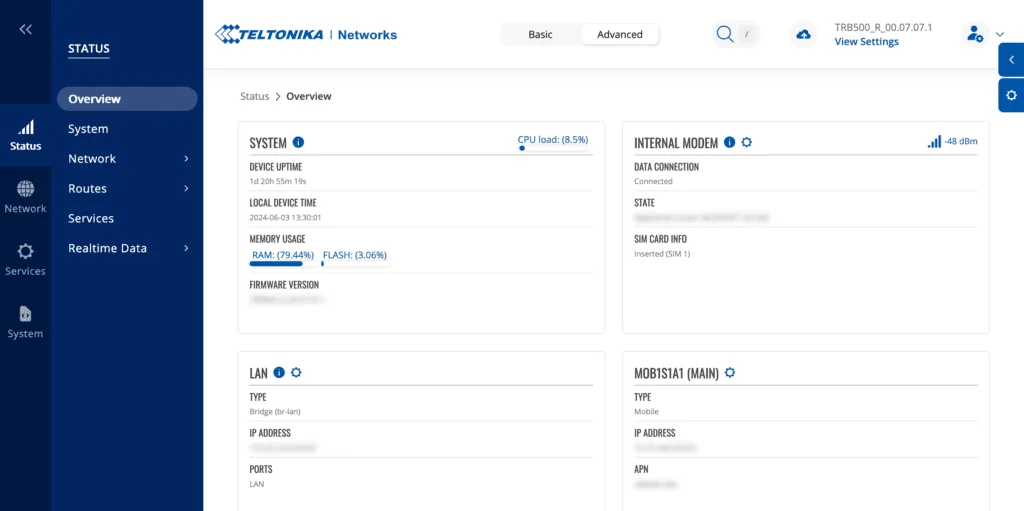Click the INTERNAL MODEM card title

pos(676,142)
